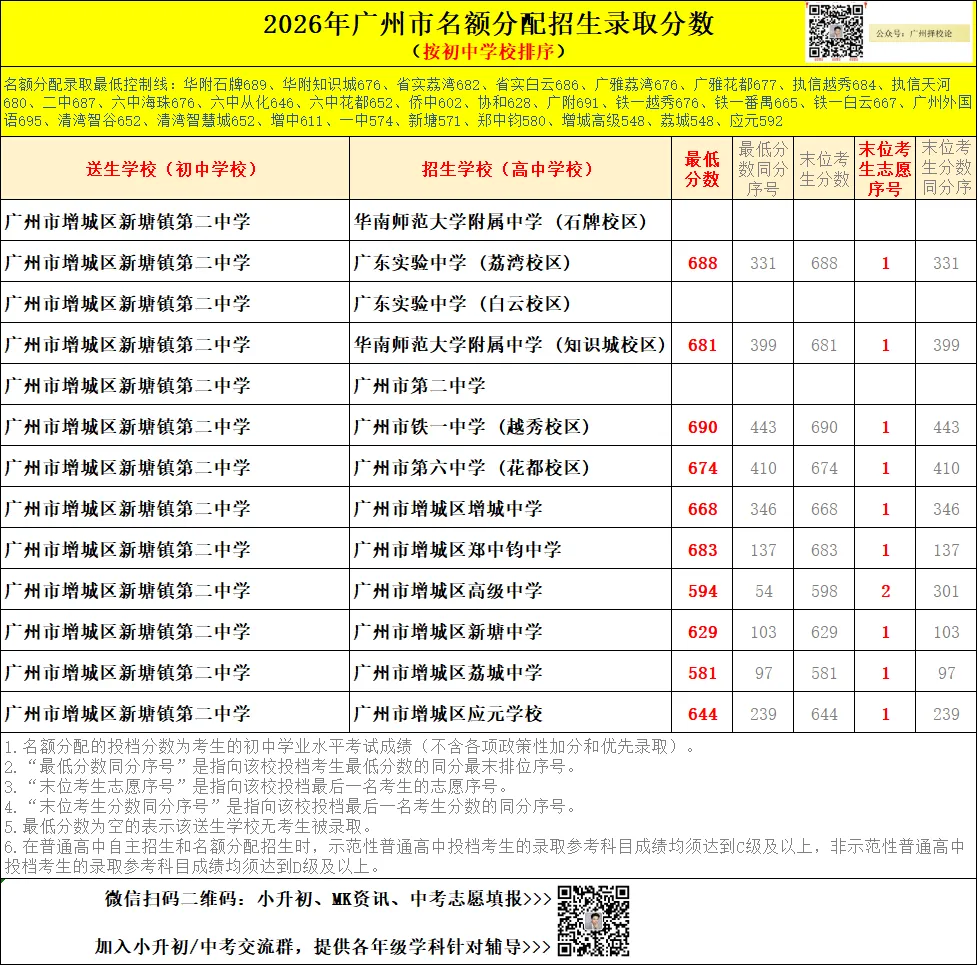Image resolution: width=978 pixels, height=965 pixels.
Task: Click red 629 in the 新塘中学 row
Action: (702, 633)
